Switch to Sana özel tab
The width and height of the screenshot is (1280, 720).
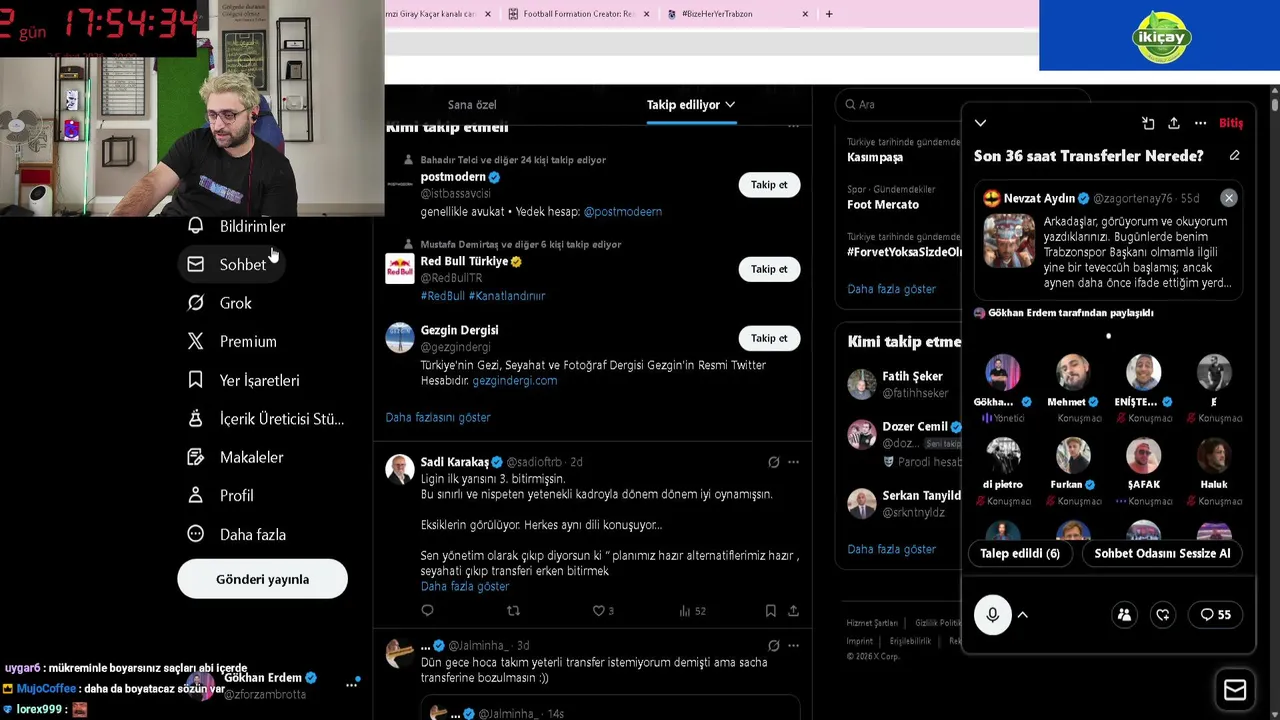(472, 104)
